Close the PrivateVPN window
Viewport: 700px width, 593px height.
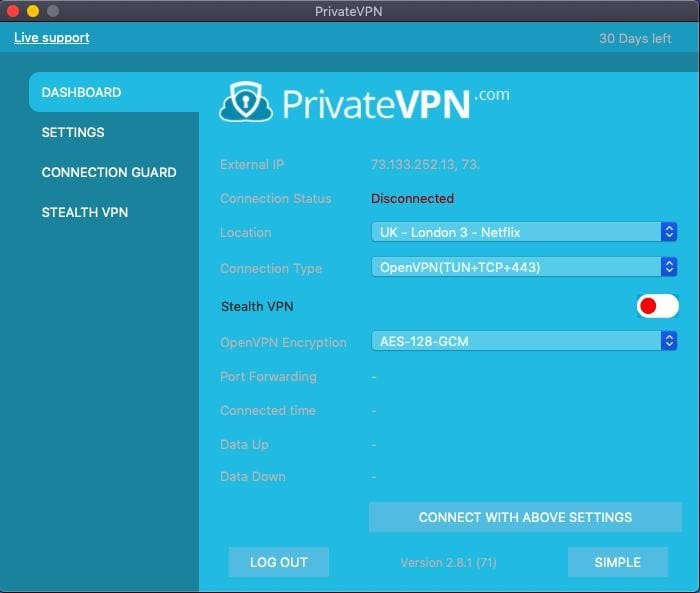coord(13,11)
